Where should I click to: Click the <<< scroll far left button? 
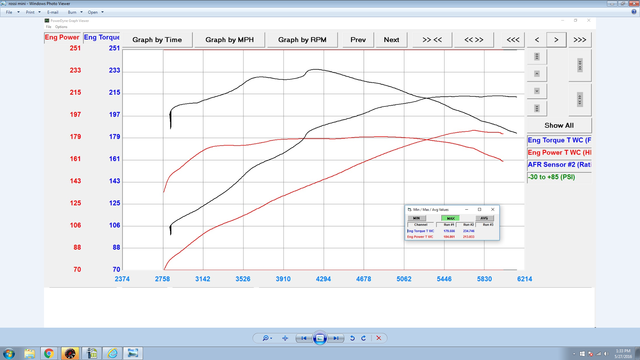(513, 40)
